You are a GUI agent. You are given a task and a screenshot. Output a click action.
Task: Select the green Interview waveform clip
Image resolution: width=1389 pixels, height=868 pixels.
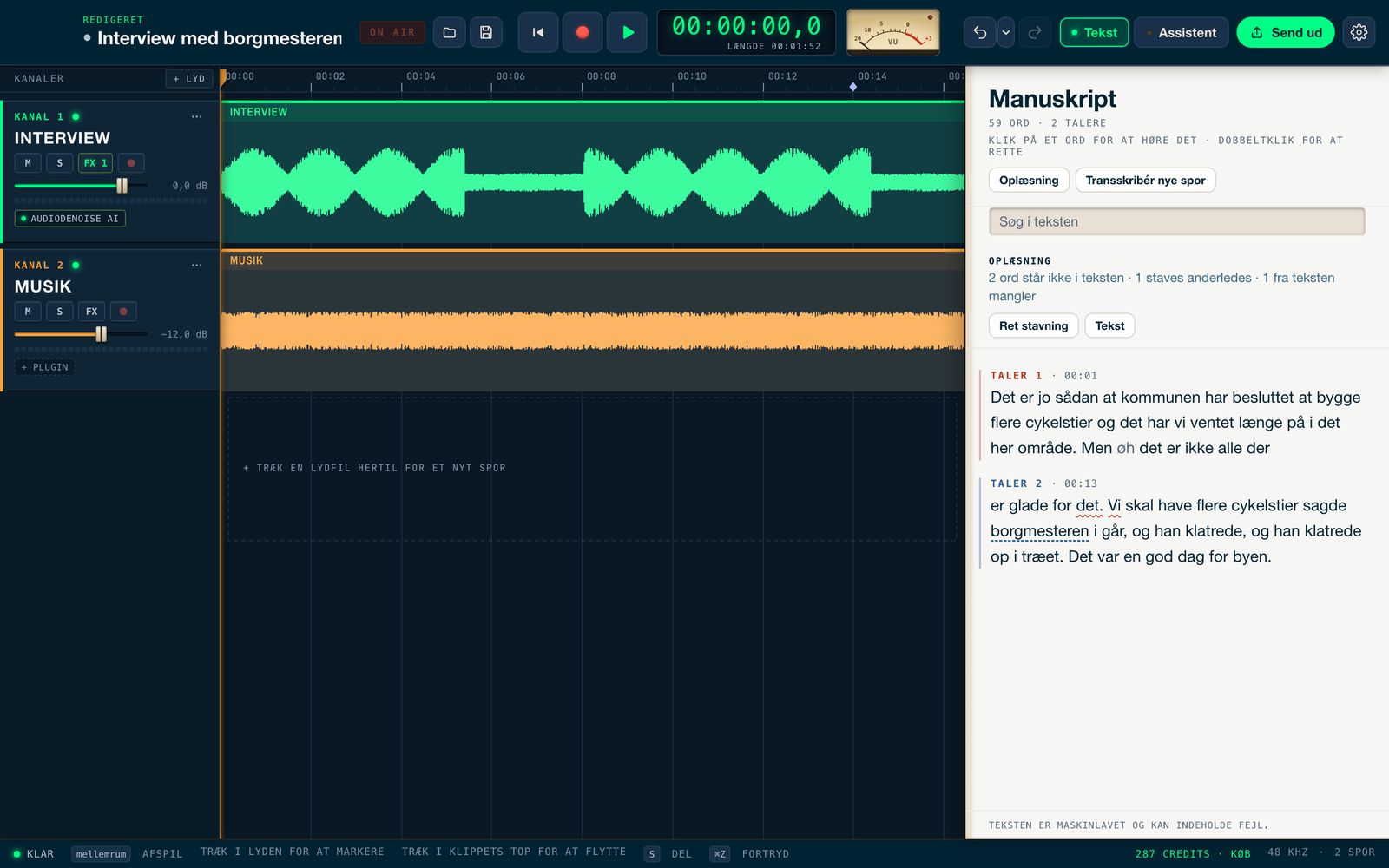pyautogui.click(x=593, y=172)
